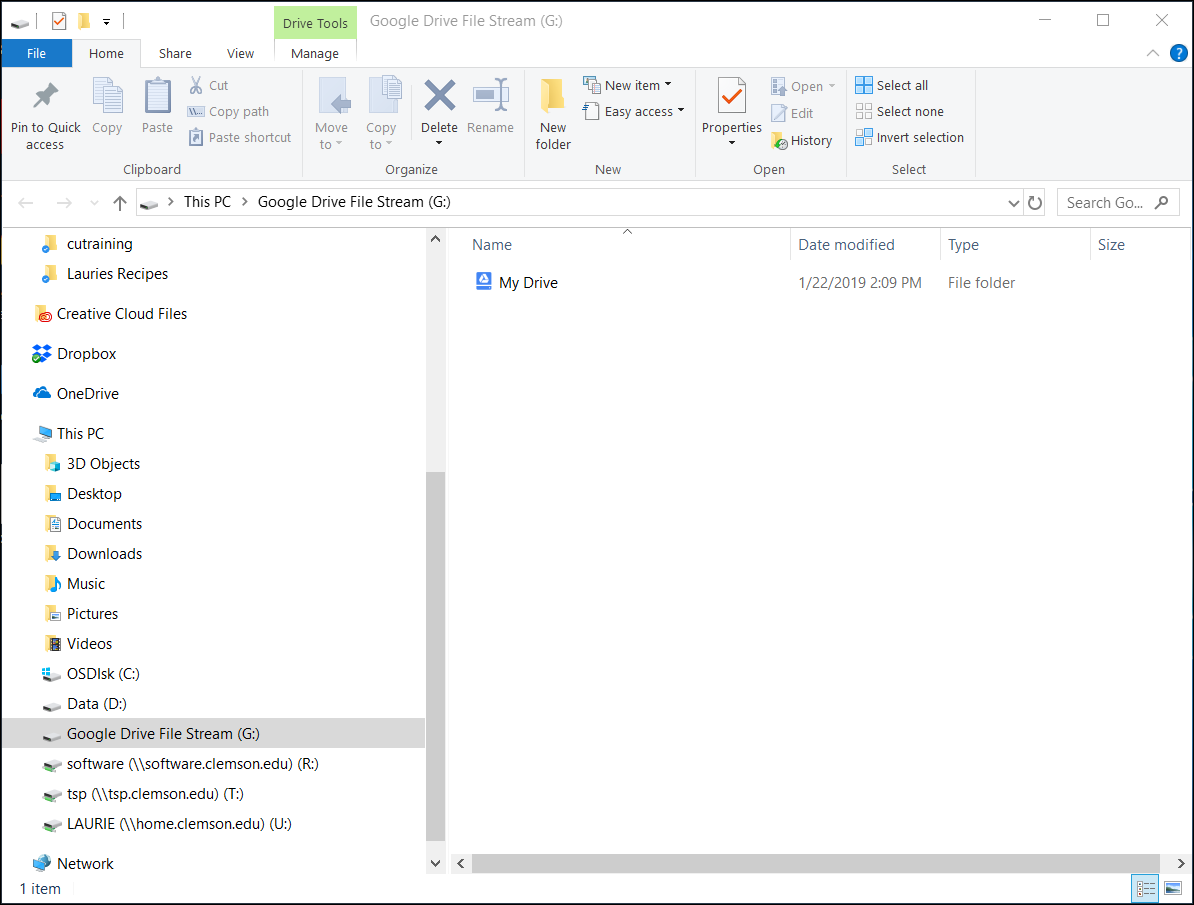Click the Paste clipboard icon
Screen dimensions: 1194x905
[x=158, y=96]
